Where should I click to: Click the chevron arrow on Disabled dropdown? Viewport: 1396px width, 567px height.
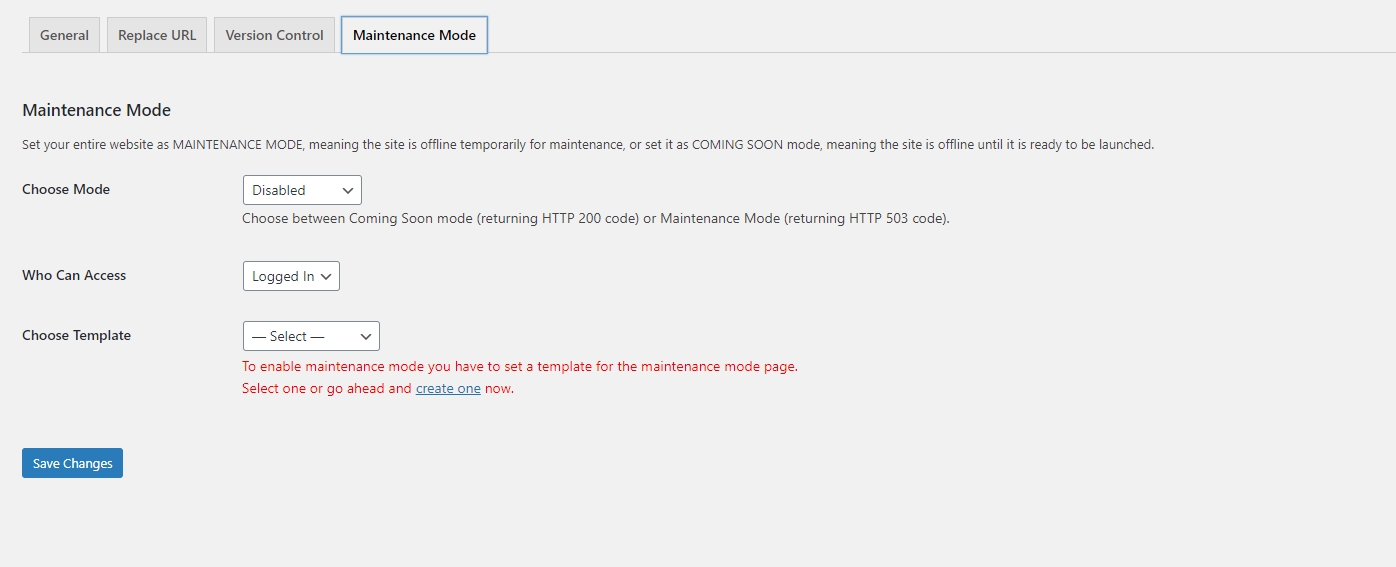[x=348, y=190]
